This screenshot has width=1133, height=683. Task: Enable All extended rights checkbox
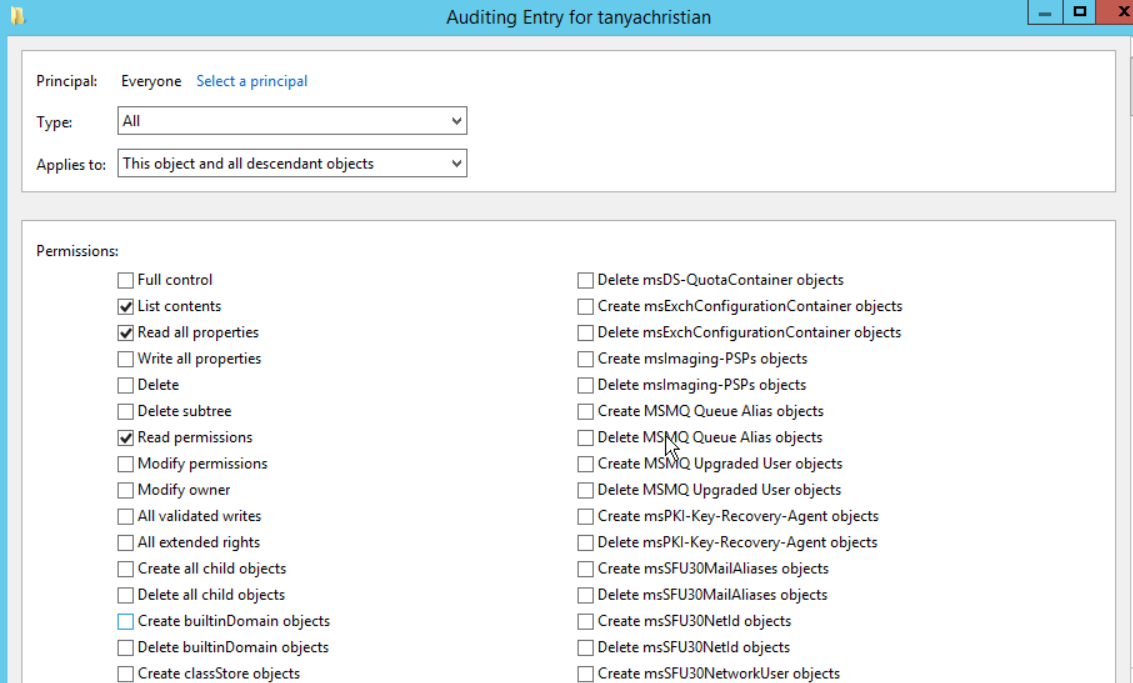[x=126, y=543]
